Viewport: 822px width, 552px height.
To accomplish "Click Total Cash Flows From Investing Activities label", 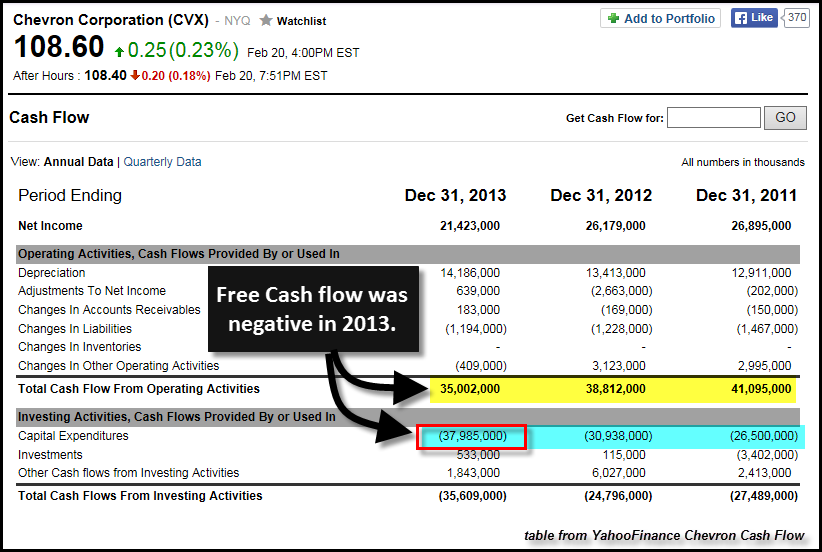I will pos(140,496).
